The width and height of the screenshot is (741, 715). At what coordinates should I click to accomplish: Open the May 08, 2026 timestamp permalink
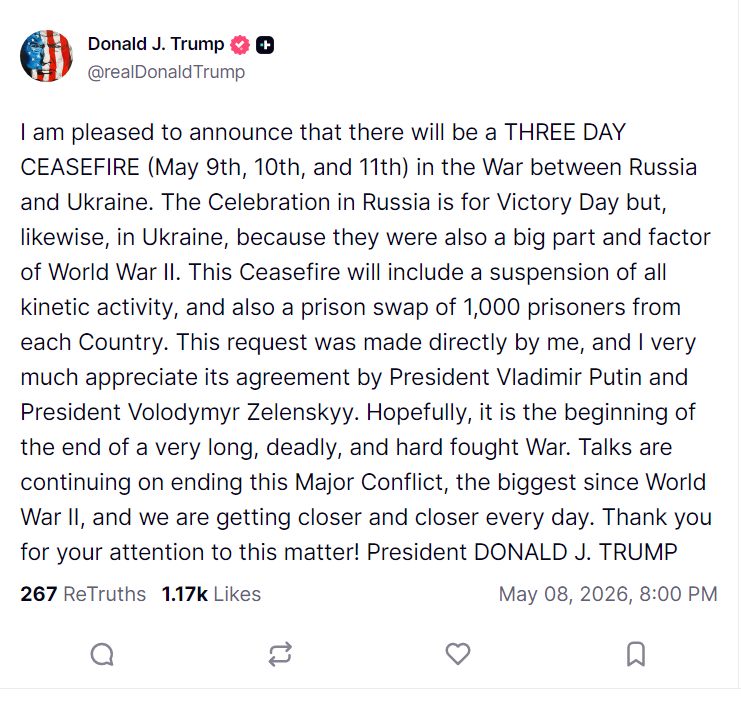coord(608,594)
